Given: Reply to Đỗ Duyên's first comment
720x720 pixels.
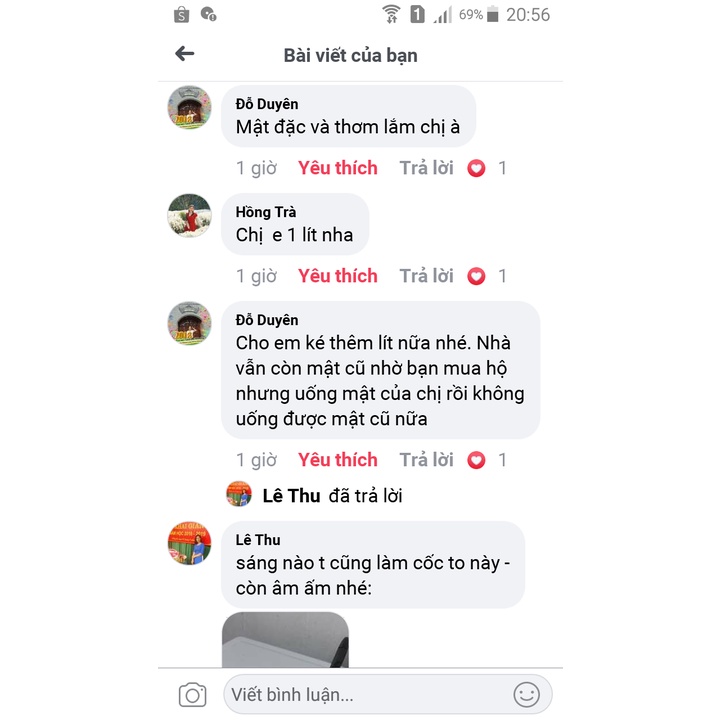Looking at the screenshot, I should click(x=426, y=168).
